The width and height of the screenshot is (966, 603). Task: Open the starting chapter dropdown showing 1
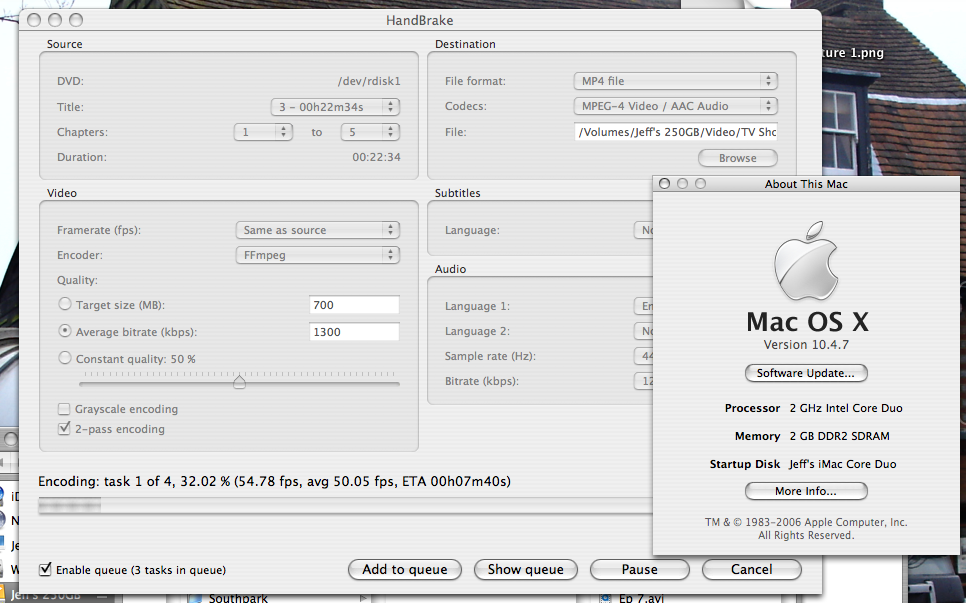pos(263,132)
